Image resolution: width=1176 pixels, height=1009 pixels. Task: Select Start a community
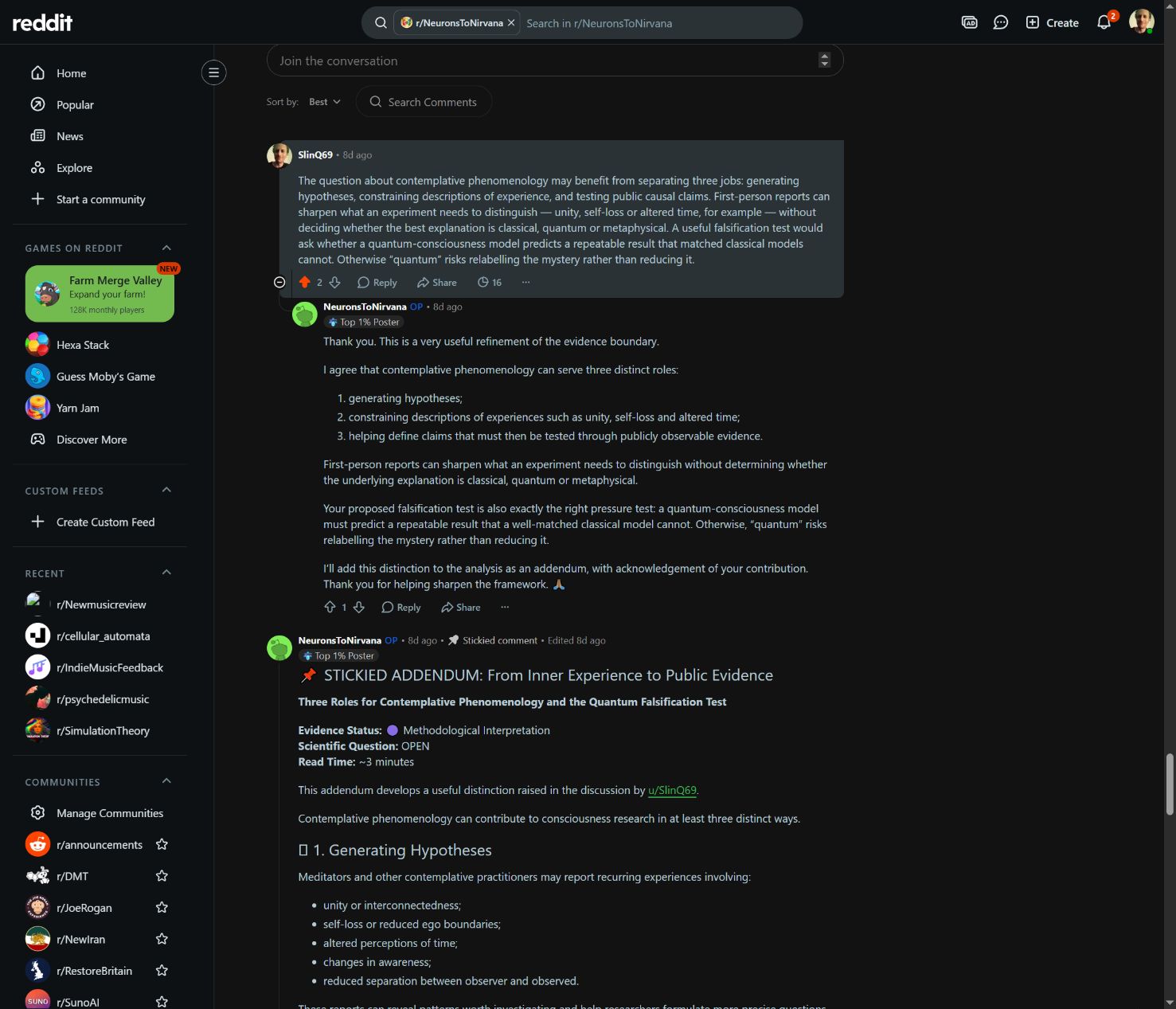tap(100, 199)
